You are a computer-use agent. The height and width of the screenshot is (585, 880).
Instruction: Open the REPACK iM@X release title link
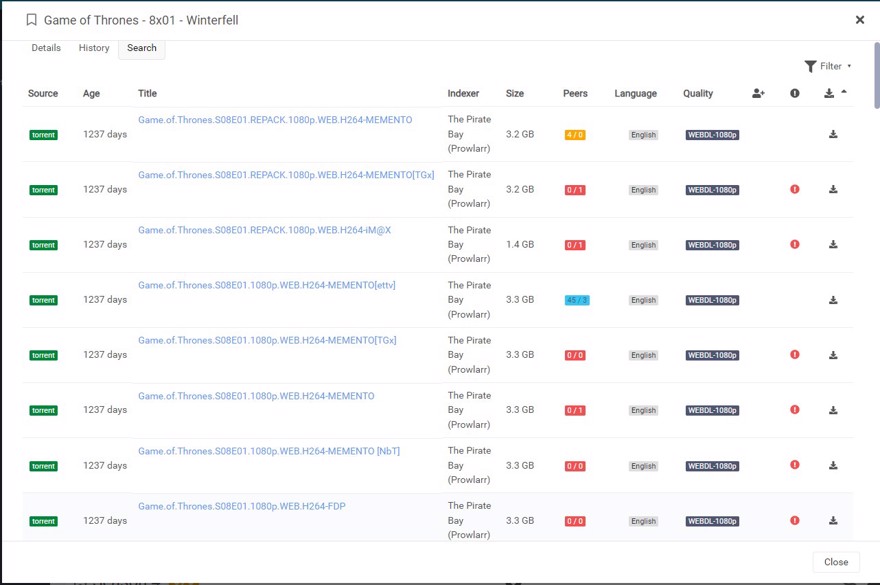click(264, 230)
